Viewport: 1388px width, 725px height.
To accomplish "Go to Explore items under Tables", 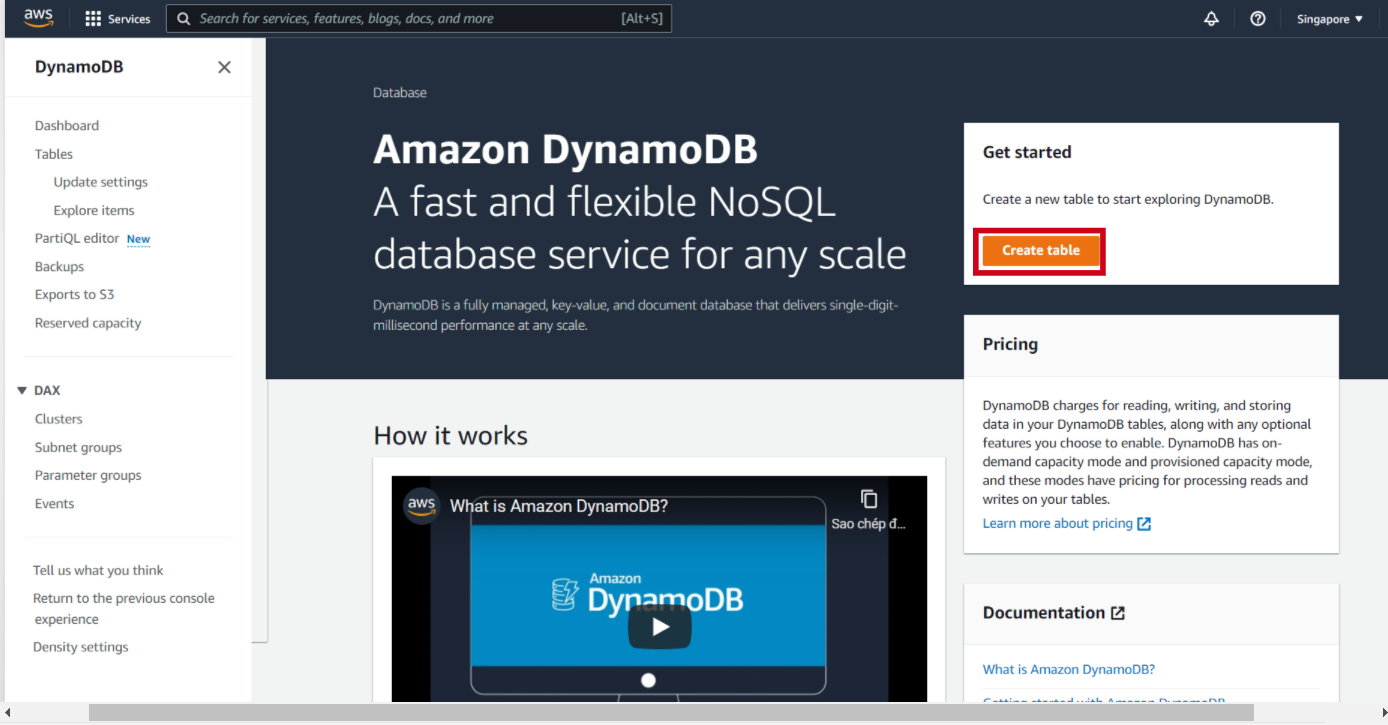I will coord(94,210).
